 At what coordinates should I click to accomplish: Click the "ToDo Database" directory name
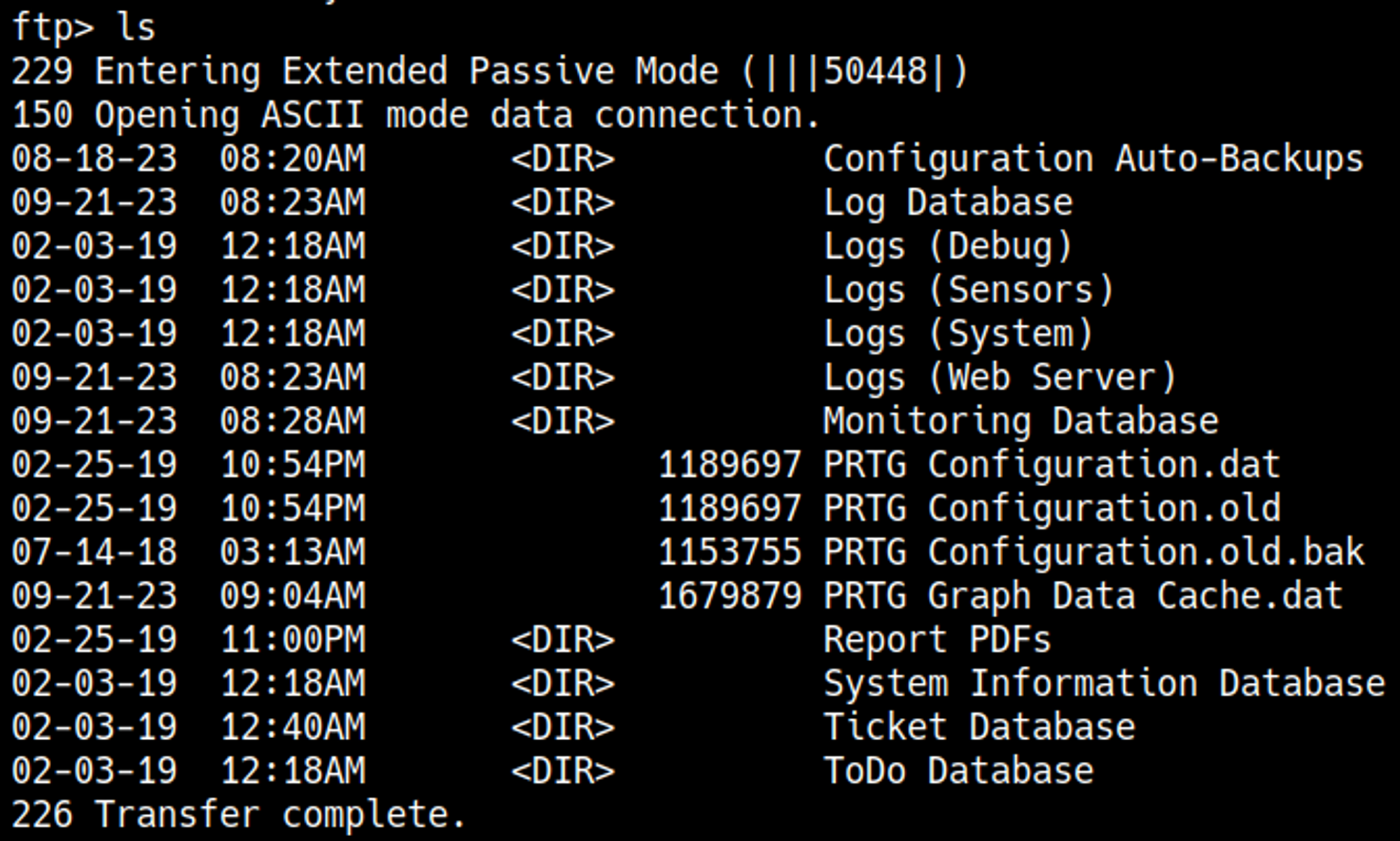[958, 771]
